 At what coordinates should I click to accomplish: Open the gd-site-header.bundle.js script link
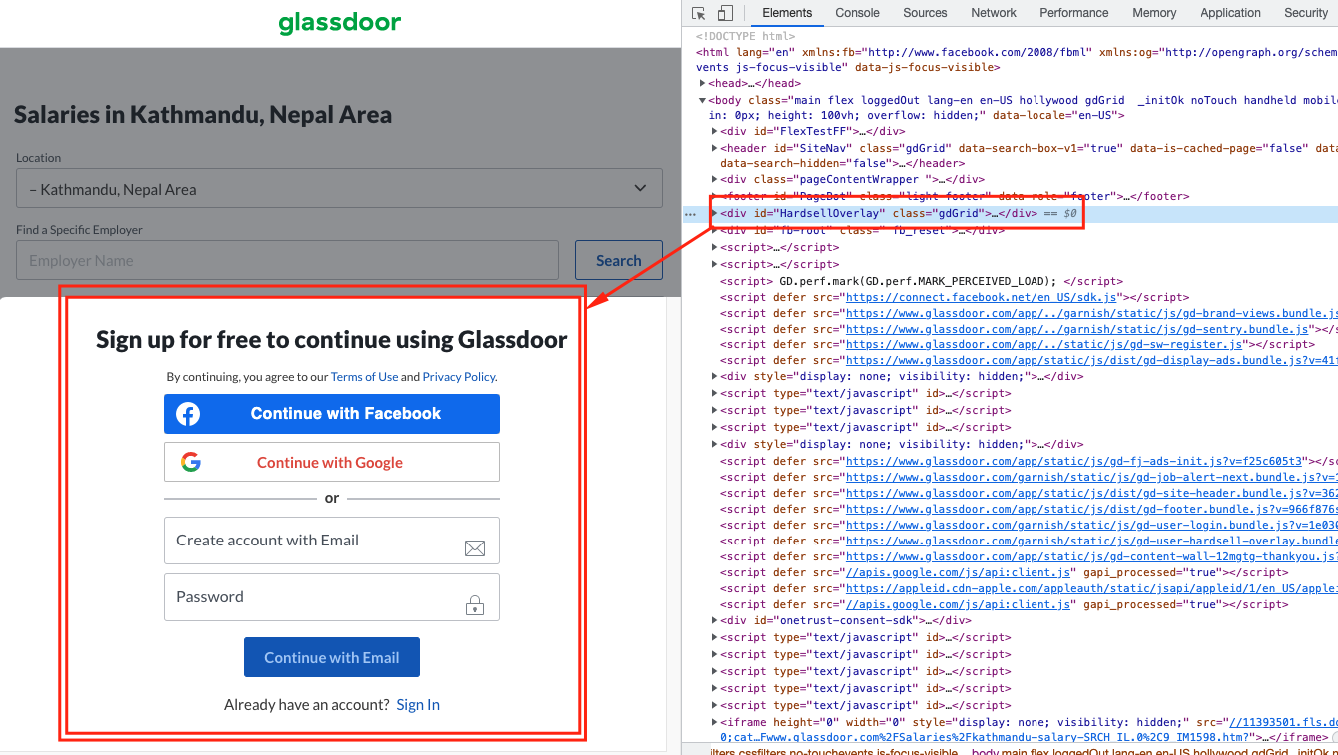tap(1092, 493)
